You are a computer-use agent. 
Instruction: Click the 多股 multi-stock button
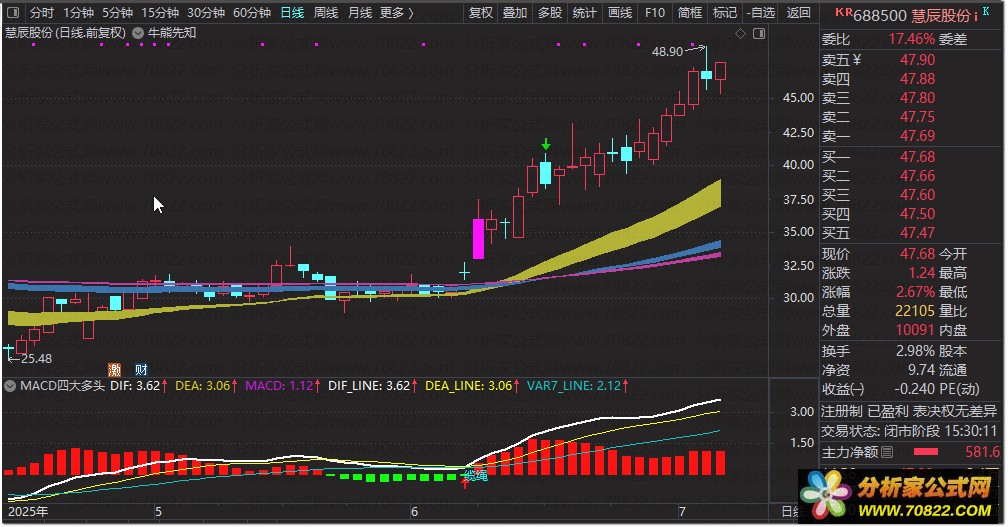pyautogui.click(x=550, y=12)
